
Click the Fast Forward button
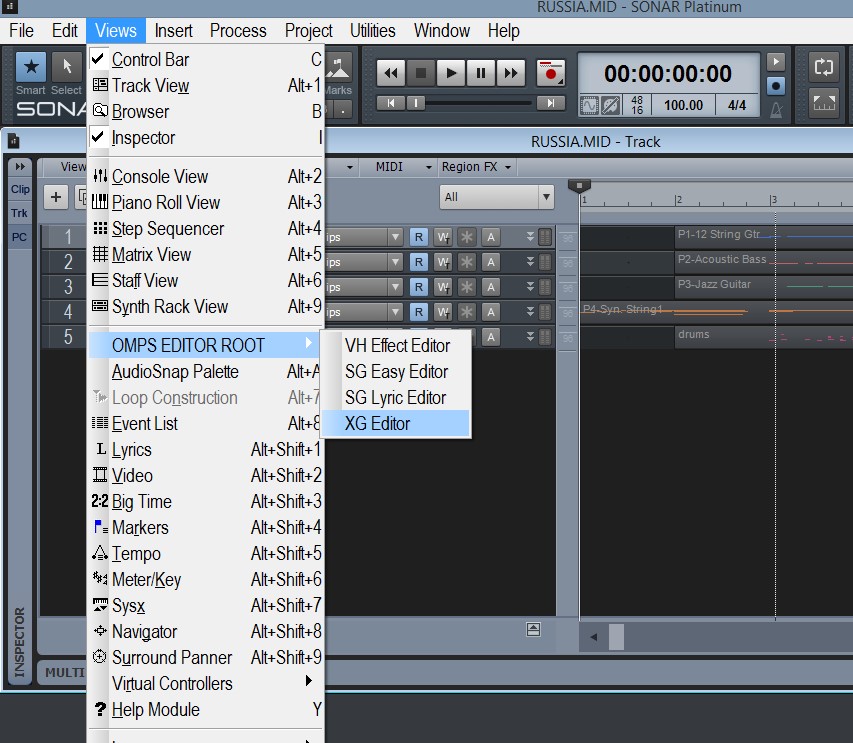point(511,73)
